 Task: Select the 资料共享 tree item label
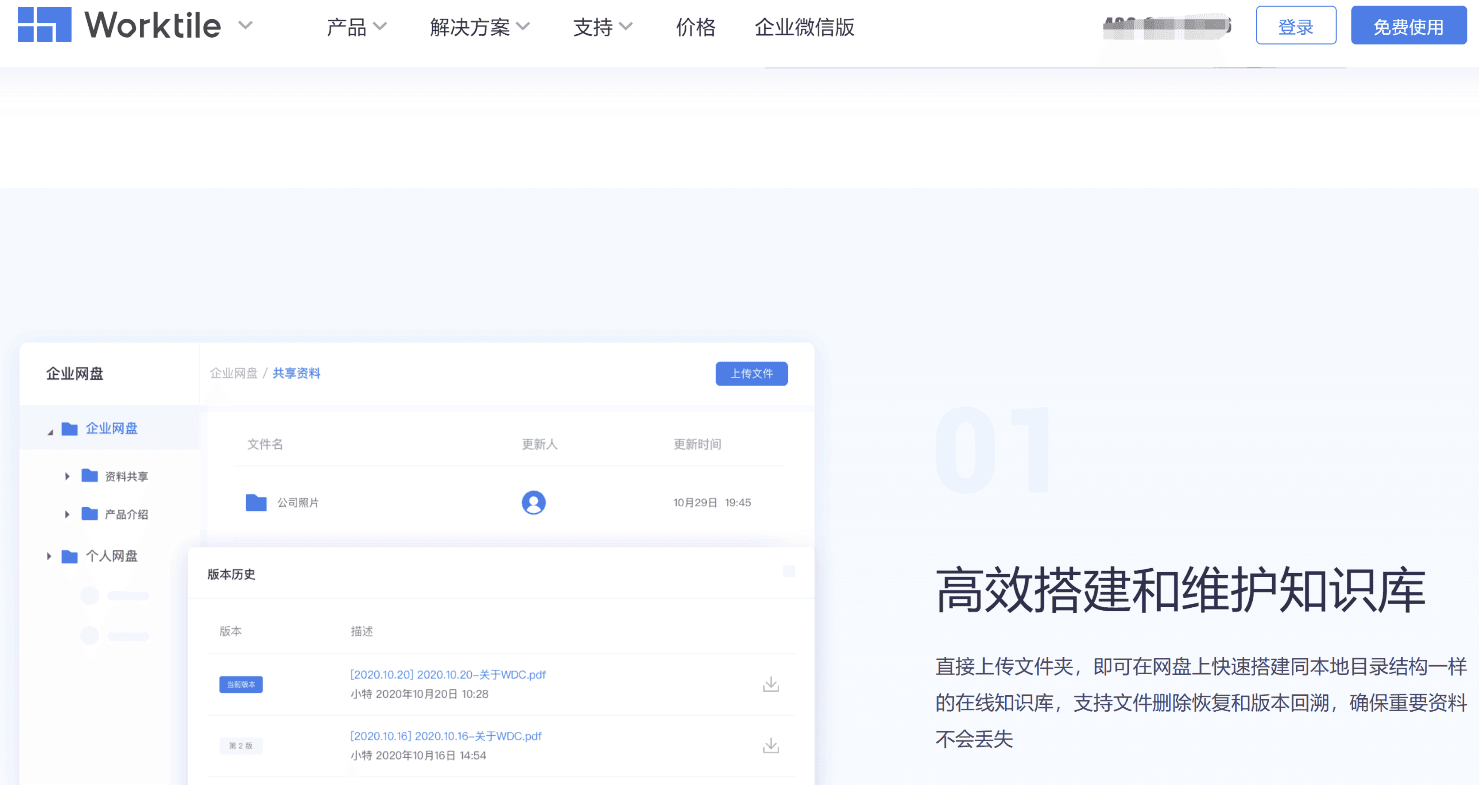(x=127, y=477)
